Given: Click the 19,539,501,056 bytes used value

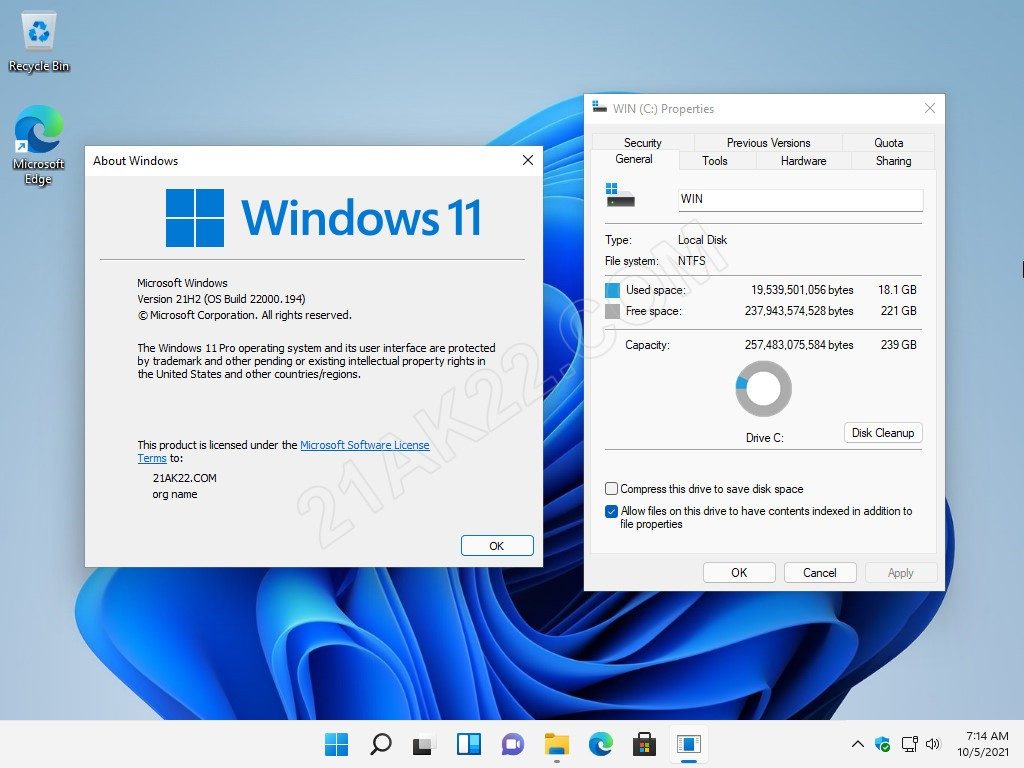Looking at the screenshot, I should [x=802, y=290].
